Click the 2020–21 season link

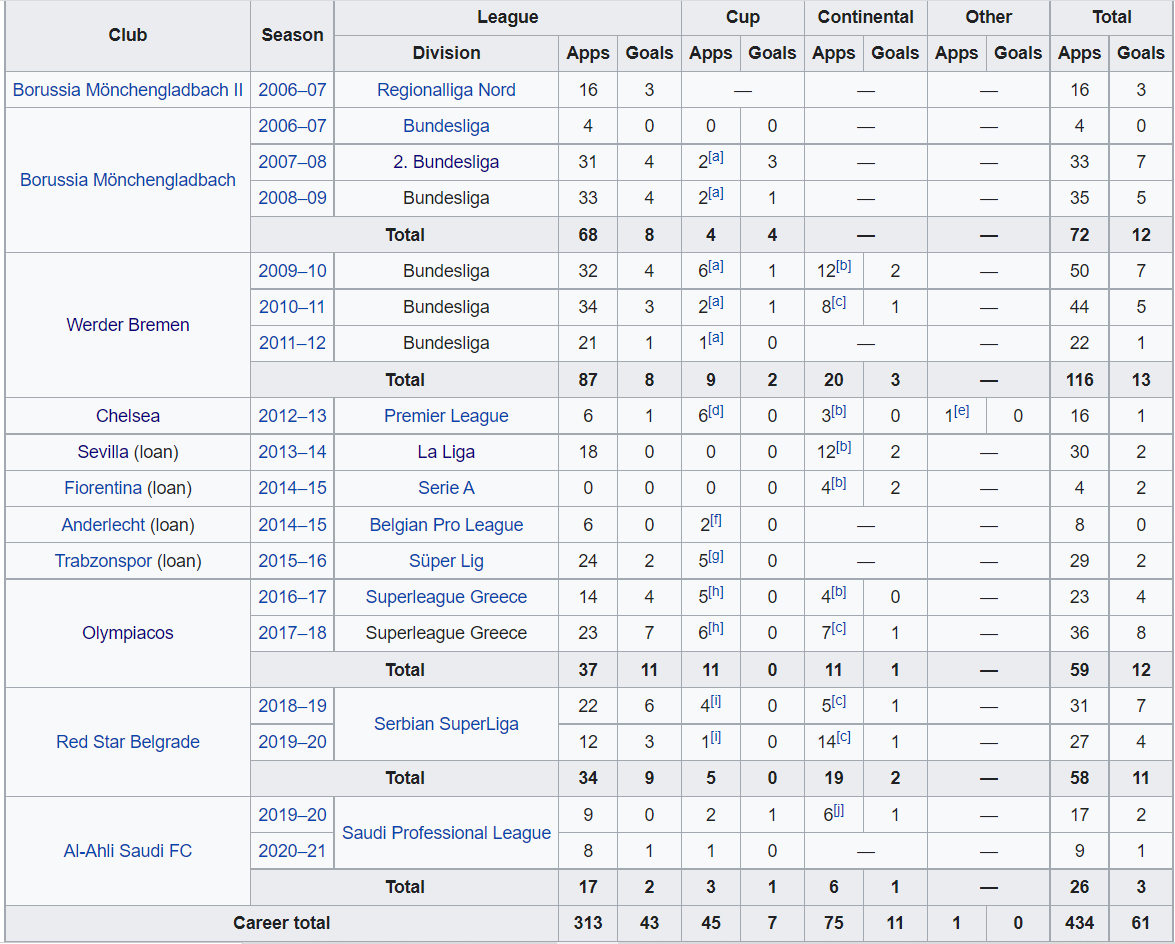coord(292,851)
